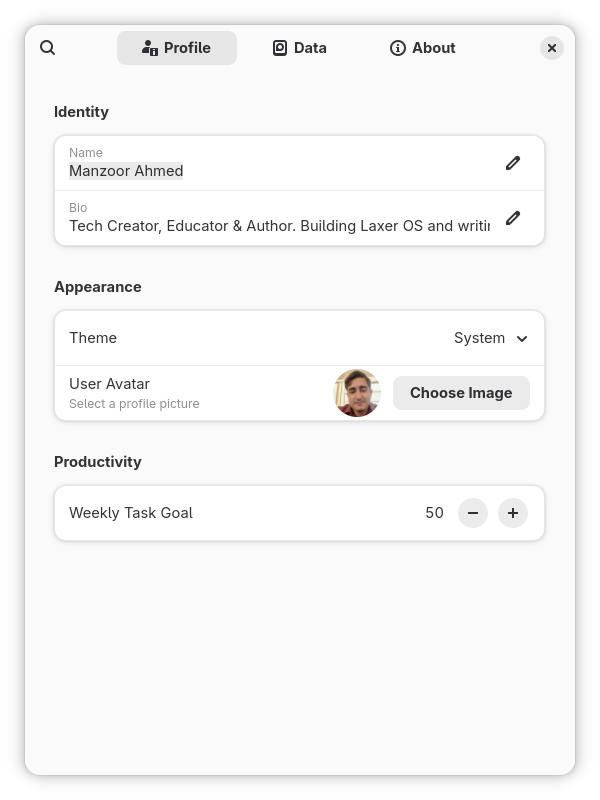Select Profile to view identity settings
Viewport: 600px width, 800px height.
point(177,47)
